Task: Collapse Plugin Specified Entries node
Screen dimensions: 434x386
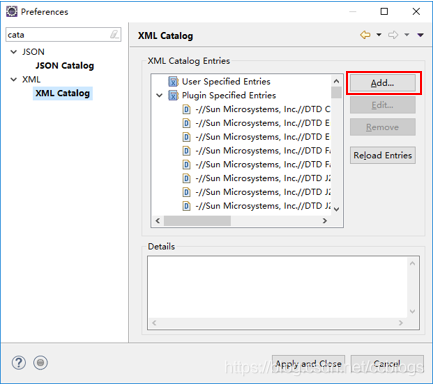Action: [x=160, y=96]
